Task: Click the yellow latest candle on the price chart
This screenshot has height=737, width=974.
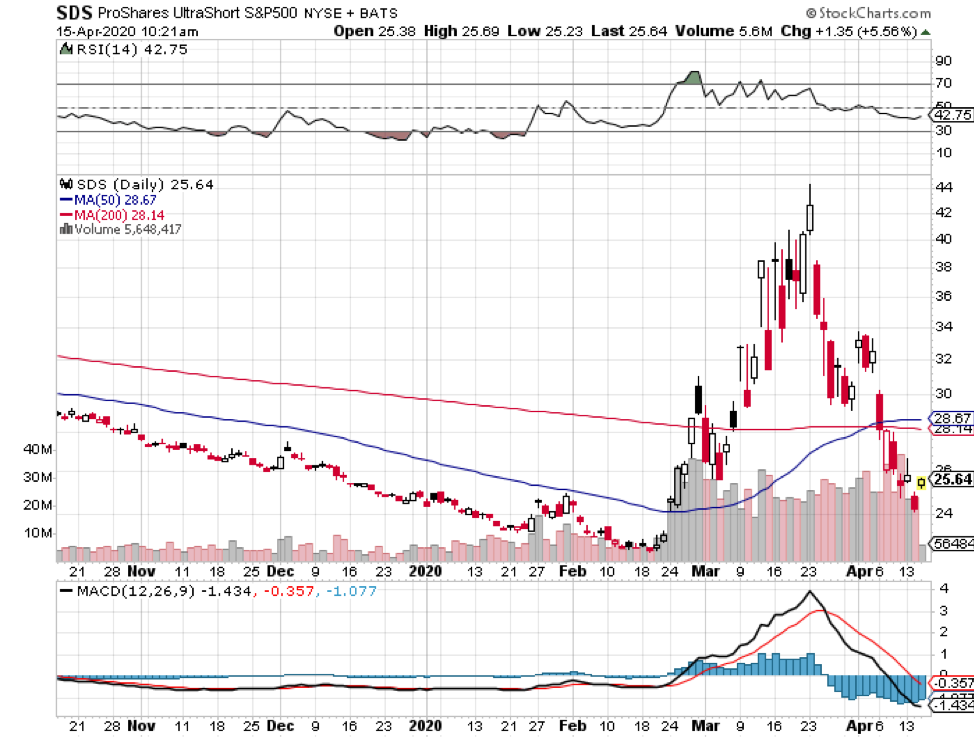Action: tap(921, 482)
